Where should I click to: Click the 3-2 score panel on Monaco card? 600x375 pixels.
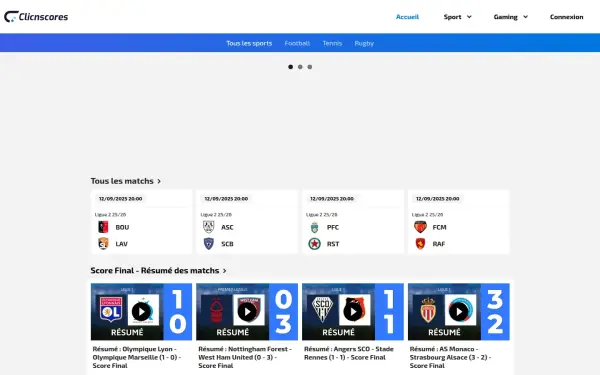(x=495, y=311)
